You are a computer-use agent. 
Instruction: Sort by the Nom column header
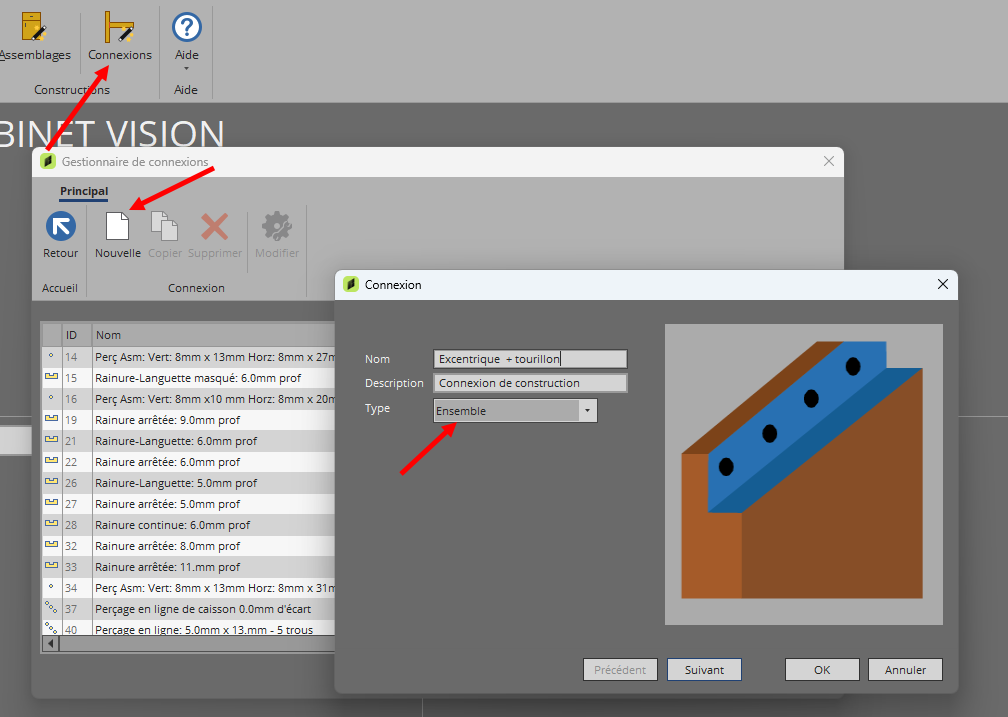coord(213,335)
